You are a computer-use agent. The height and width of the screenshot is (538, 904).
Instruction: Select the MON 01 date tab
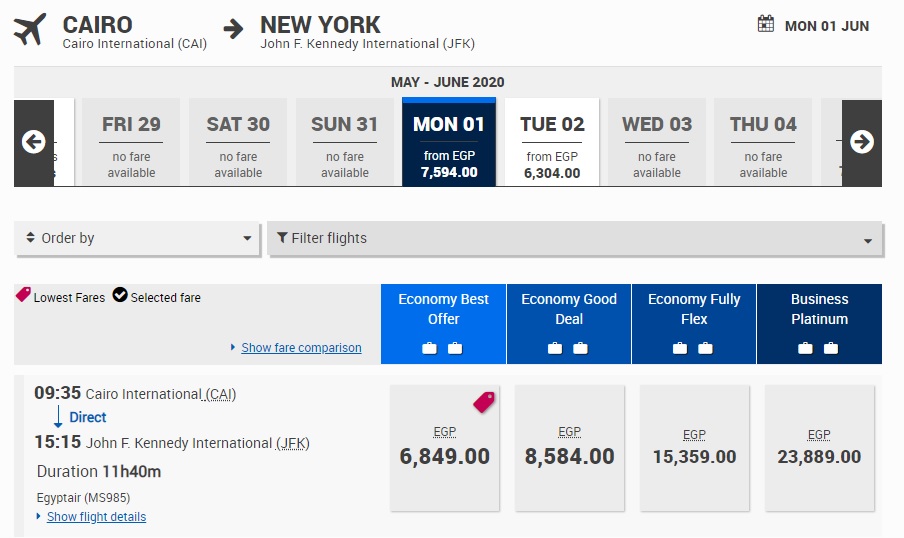click(x=448, y=142)
